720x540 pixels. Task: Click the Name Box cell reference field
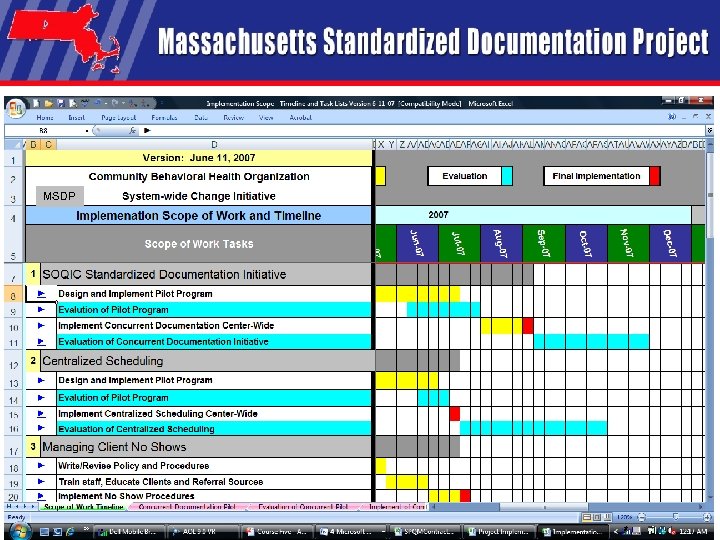[x=45, y=130]
